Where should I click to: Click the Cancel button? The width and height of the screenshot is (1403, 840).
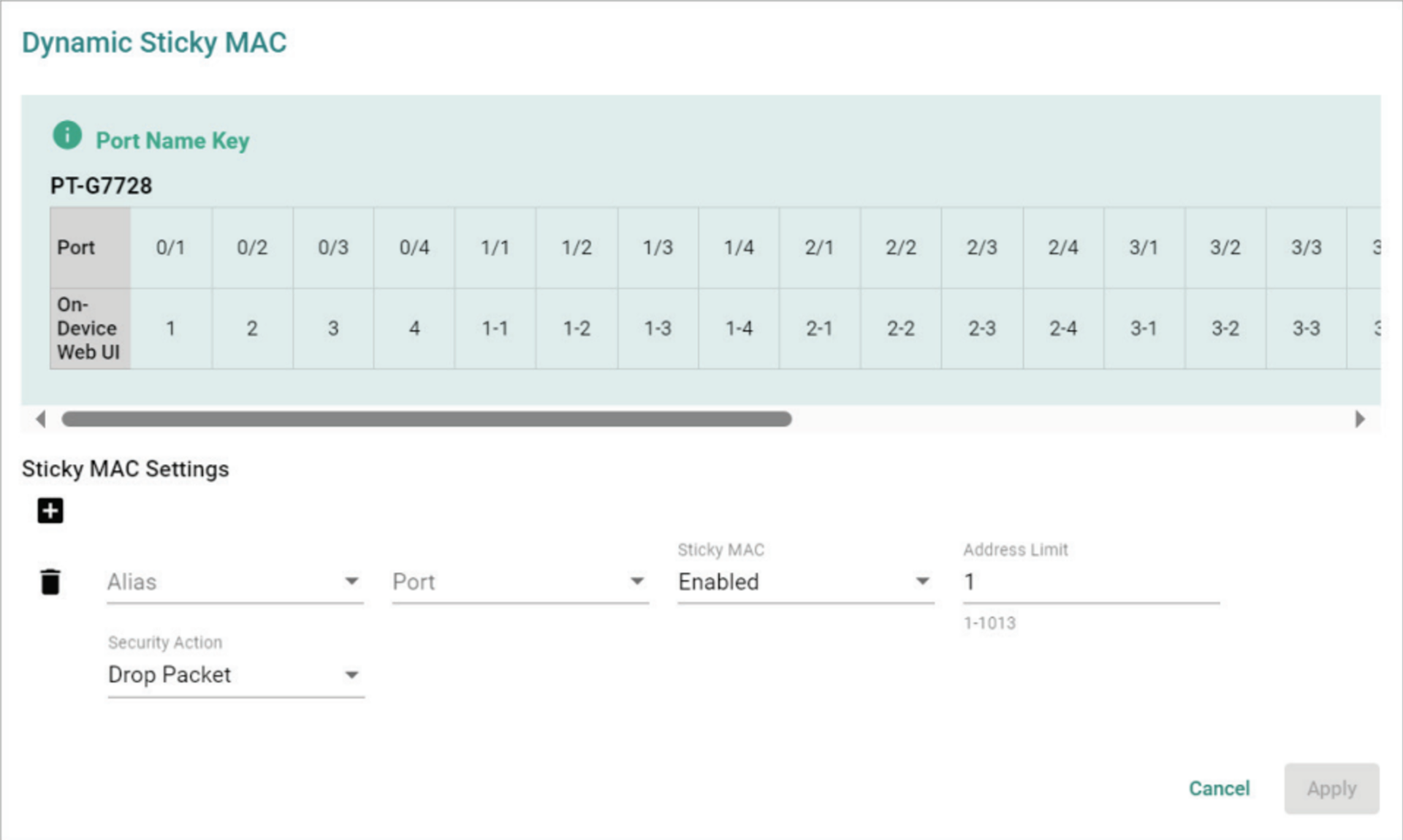pos(1219,788)
